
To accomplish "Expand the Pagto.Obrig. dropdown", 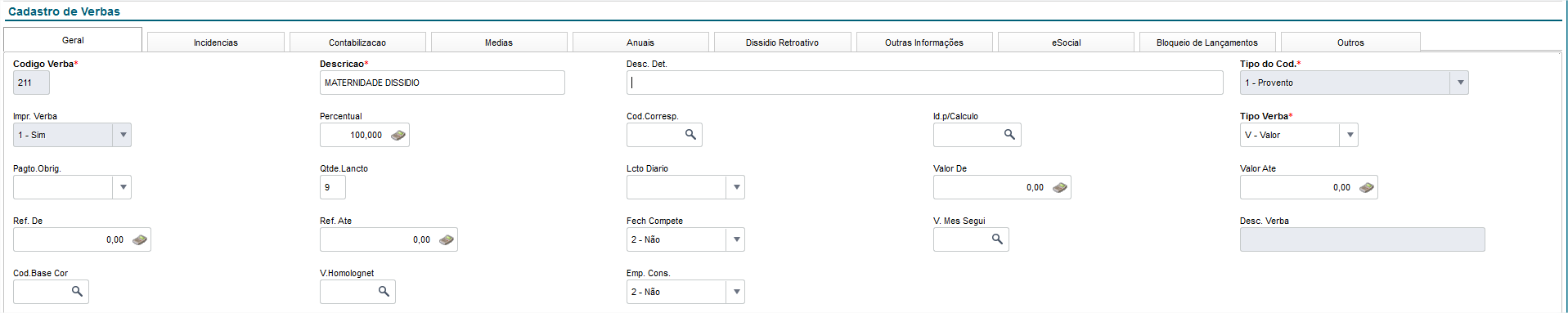I will [x=122, y=187].
